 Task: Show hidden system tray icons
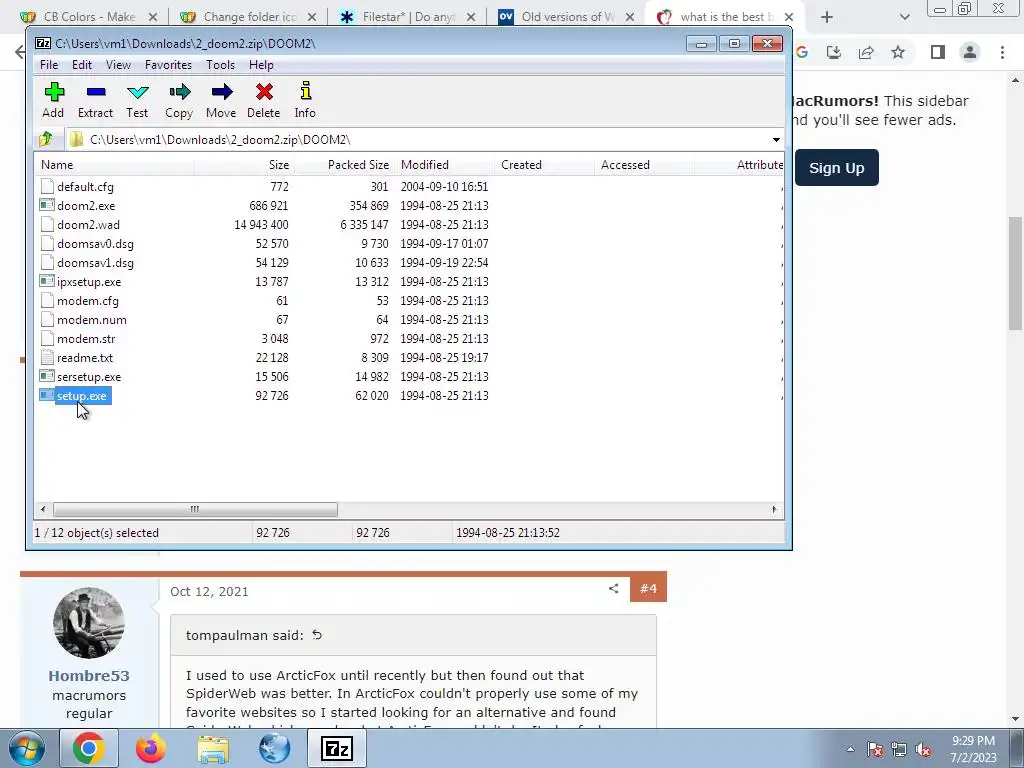850,749
